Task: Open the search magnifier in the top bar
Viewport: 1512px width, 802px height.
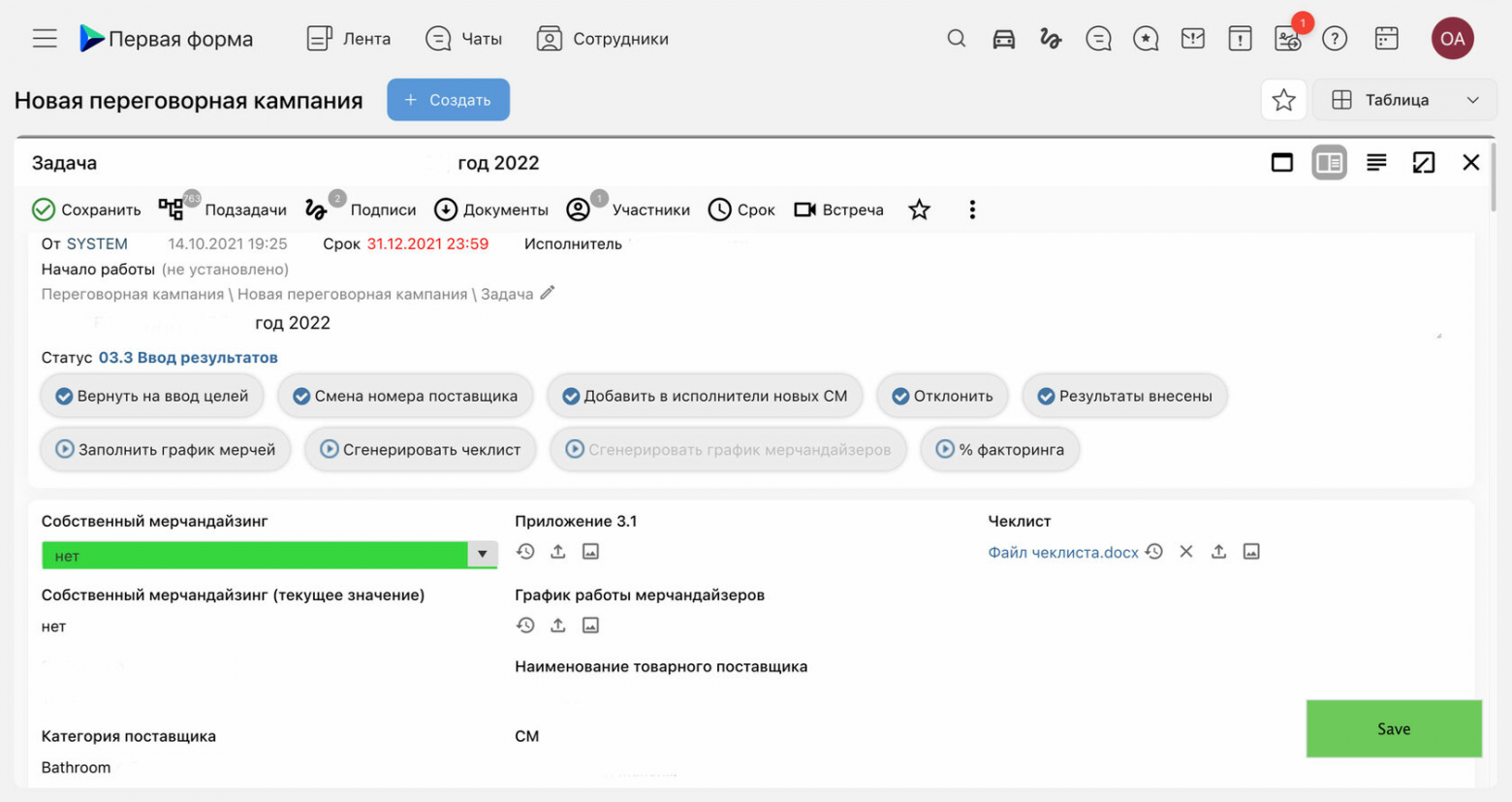Action: tap(956, 39)
